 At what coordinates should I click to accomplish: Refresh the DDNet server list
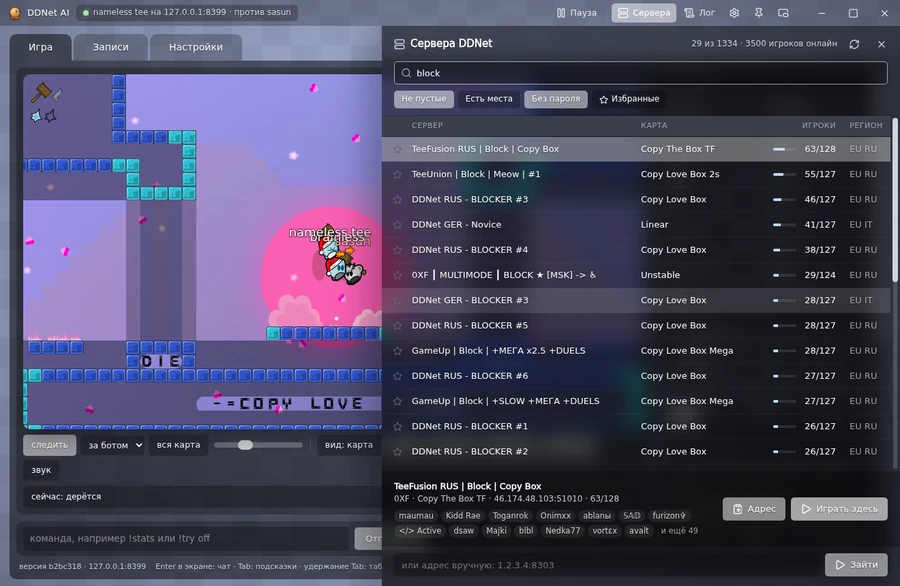coord(854,44)
